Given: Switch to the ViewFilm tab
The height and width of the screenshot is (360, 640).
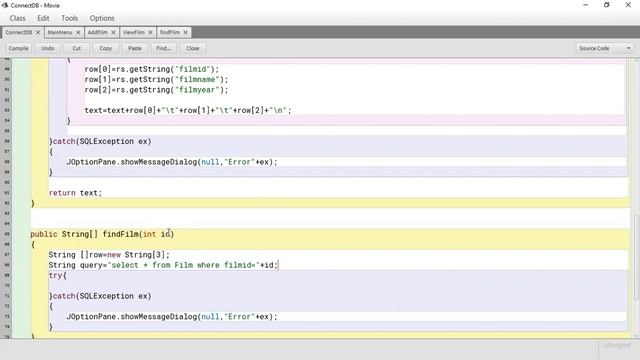Looking at the screenshot, I should click(133, 32).
